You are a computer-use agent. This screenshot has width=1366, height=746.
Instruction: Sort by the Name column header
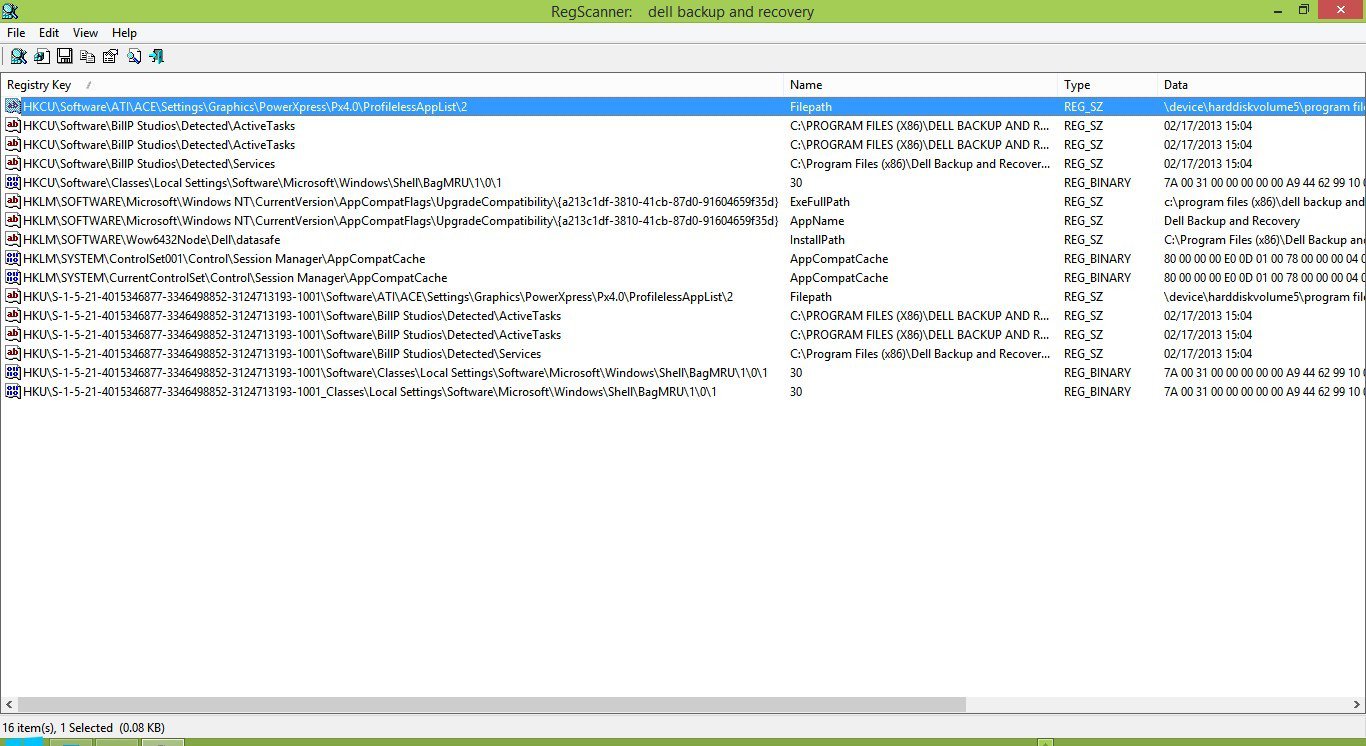[x=920, y=85]
